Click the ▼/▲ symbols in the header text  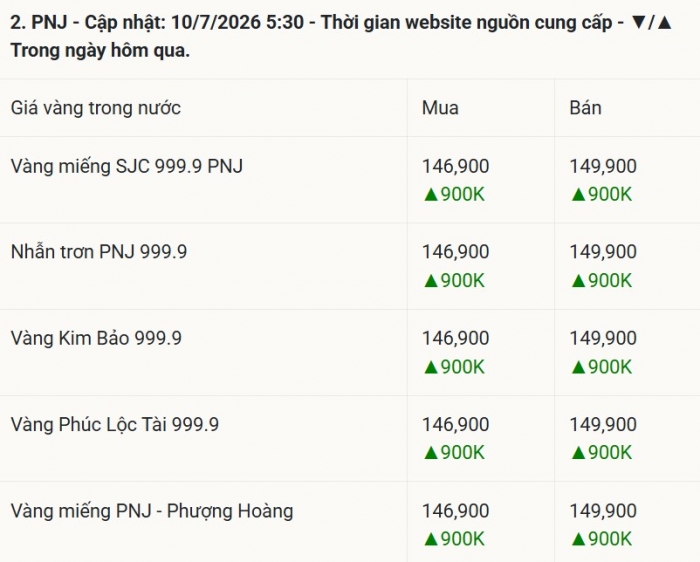pyautogui.click(x=652, y=22)
